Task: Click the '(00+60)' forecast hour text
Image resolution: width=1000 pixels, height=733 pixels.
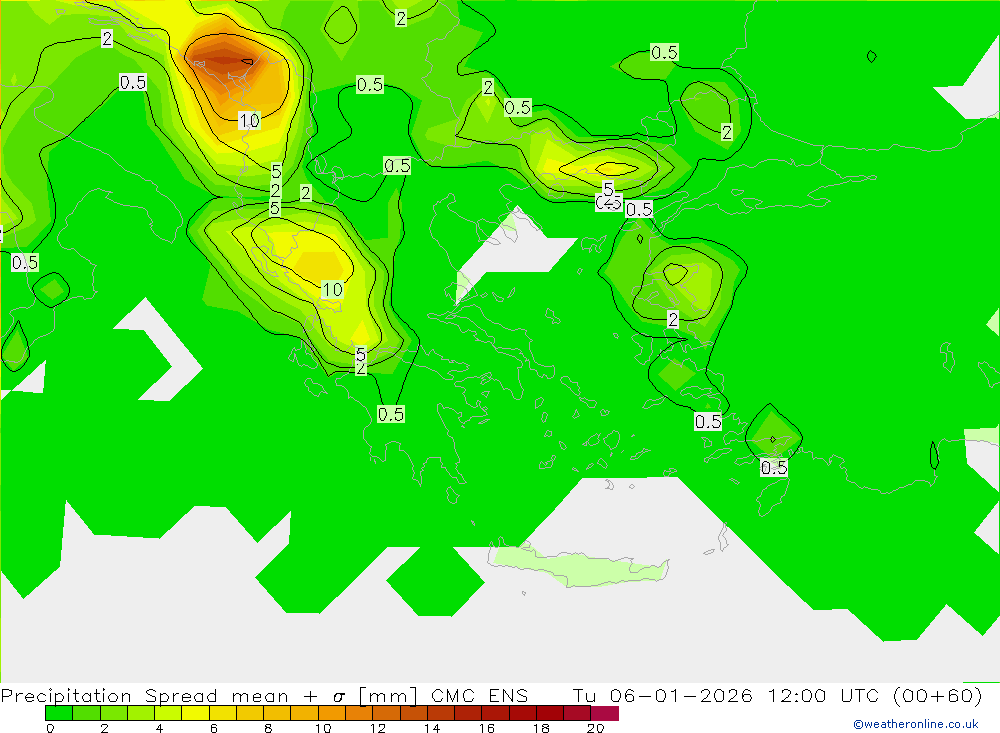Action: click(937, 695)
